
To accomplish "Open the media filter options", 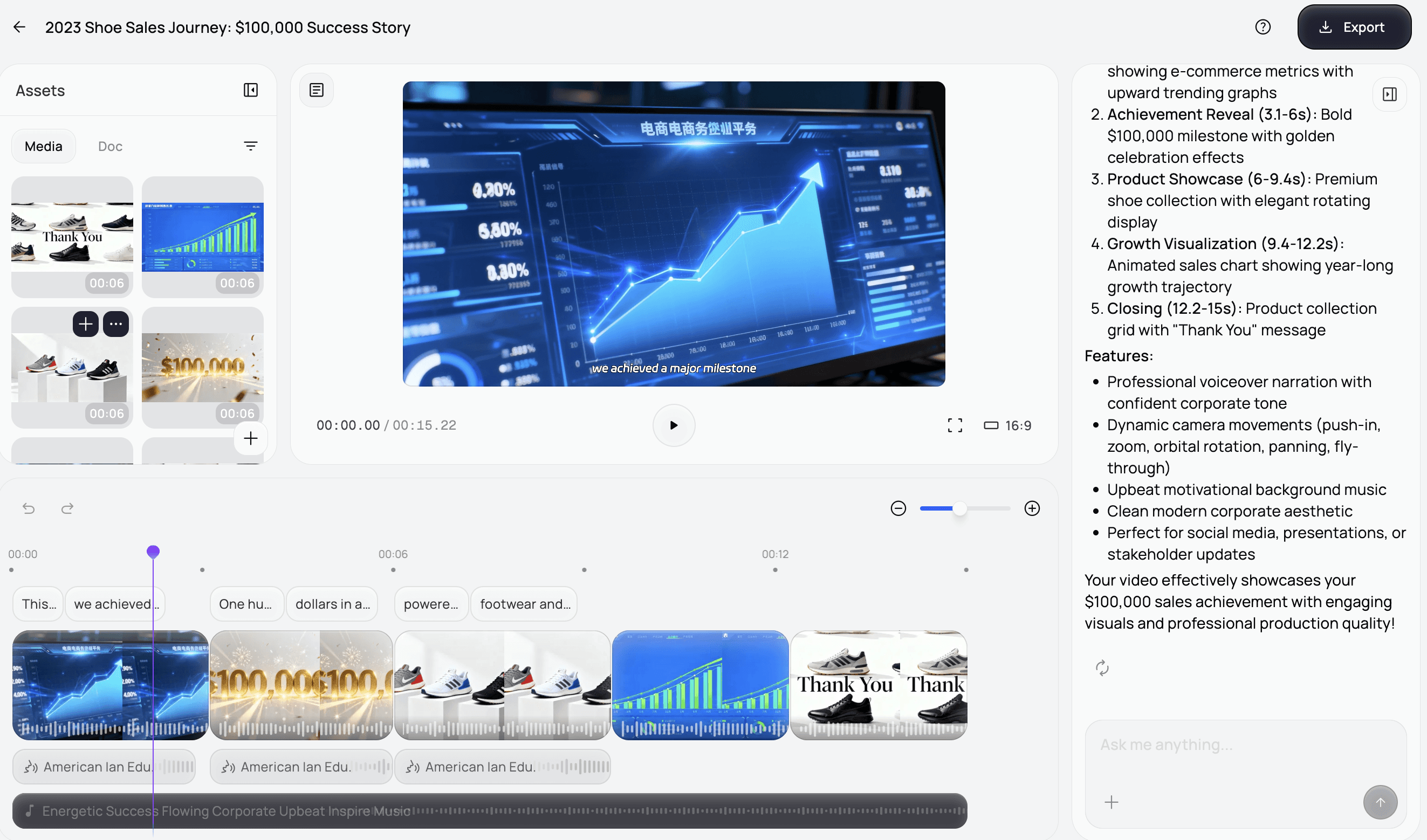I will (250, 146).
